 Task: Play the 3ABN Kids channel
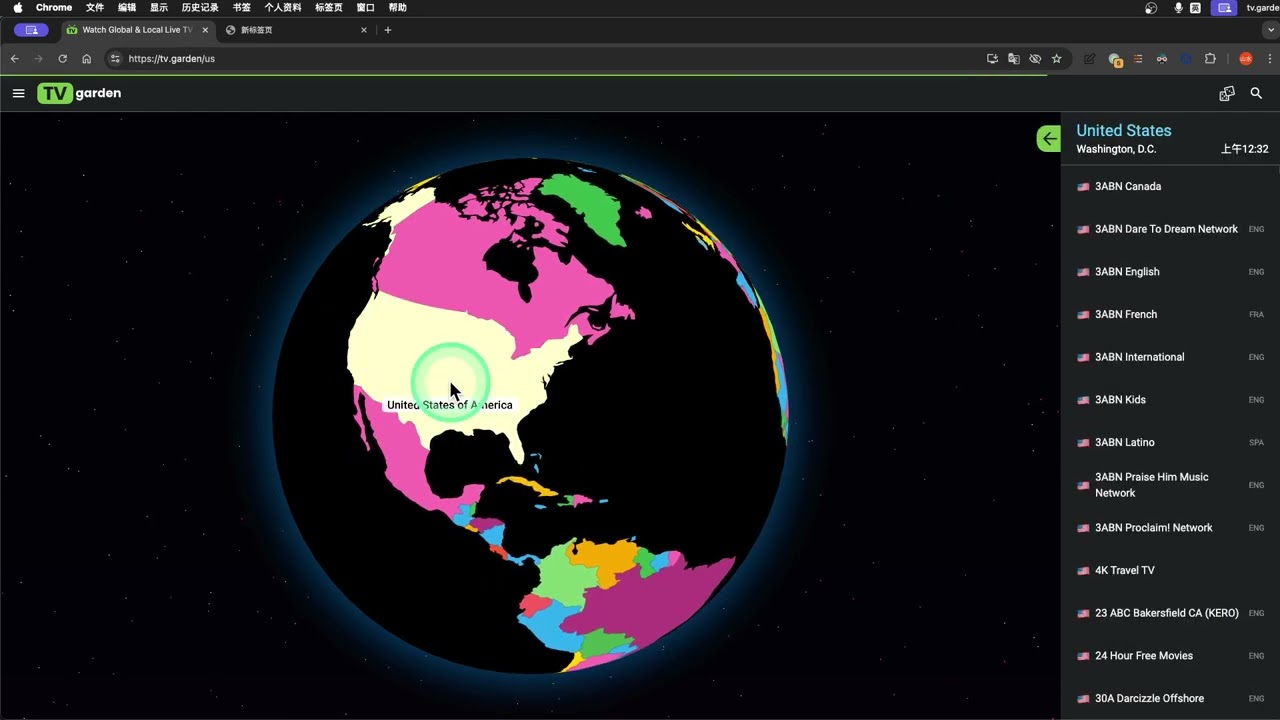point(1170,400)
